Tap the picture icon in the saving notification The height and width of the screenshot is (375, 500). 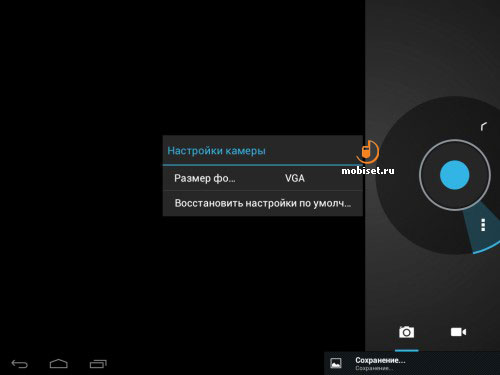[336, 363]
